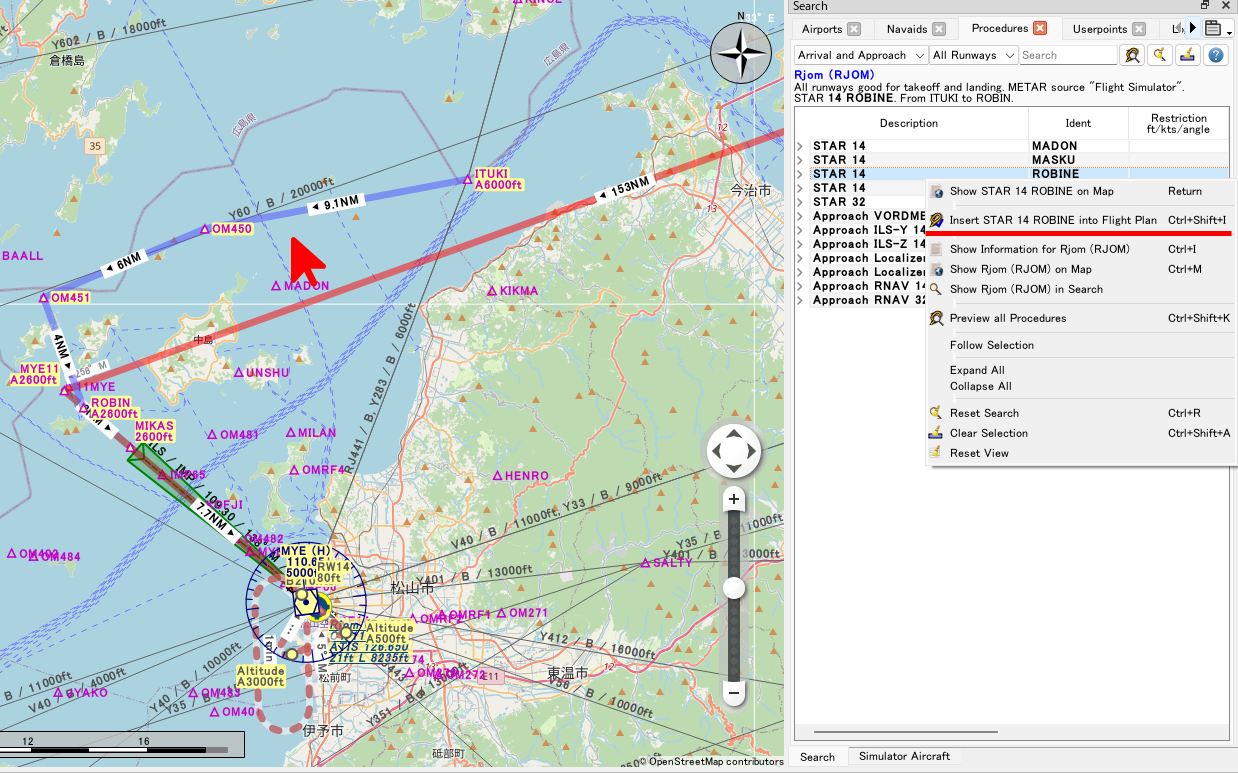Screen dimensions: 1238x773
Task: Click the Preview all Procedures toolbar icon
Action: (1132, 56)
